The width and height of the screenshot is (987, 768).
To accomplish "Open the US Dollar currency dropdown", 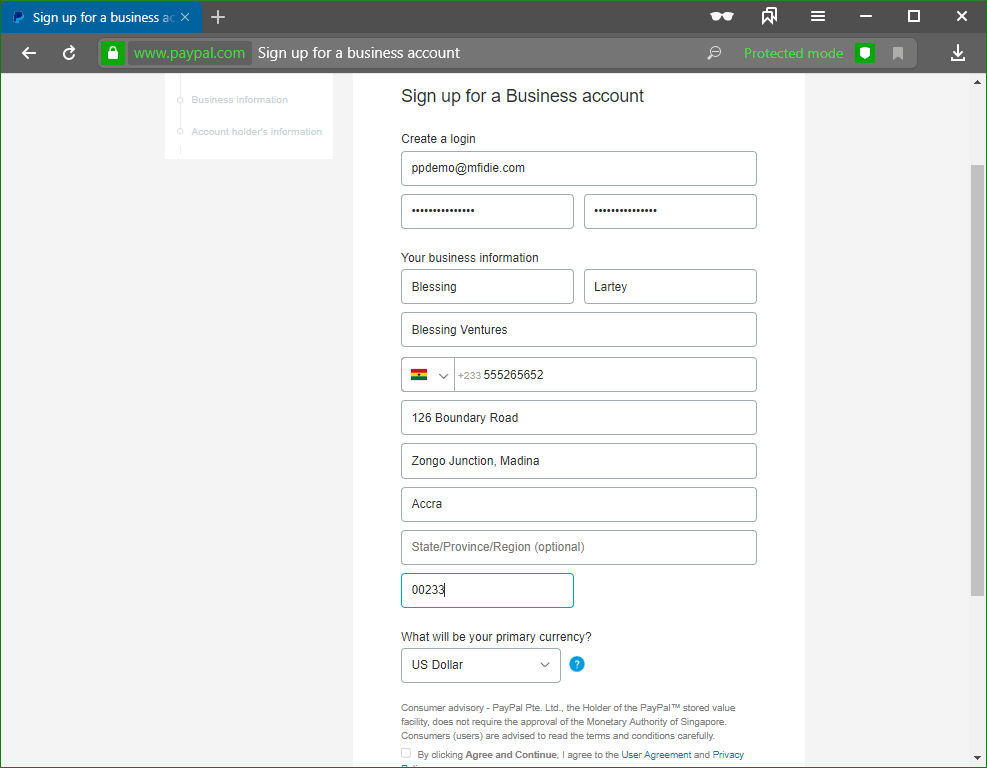I will coord(480,665).
